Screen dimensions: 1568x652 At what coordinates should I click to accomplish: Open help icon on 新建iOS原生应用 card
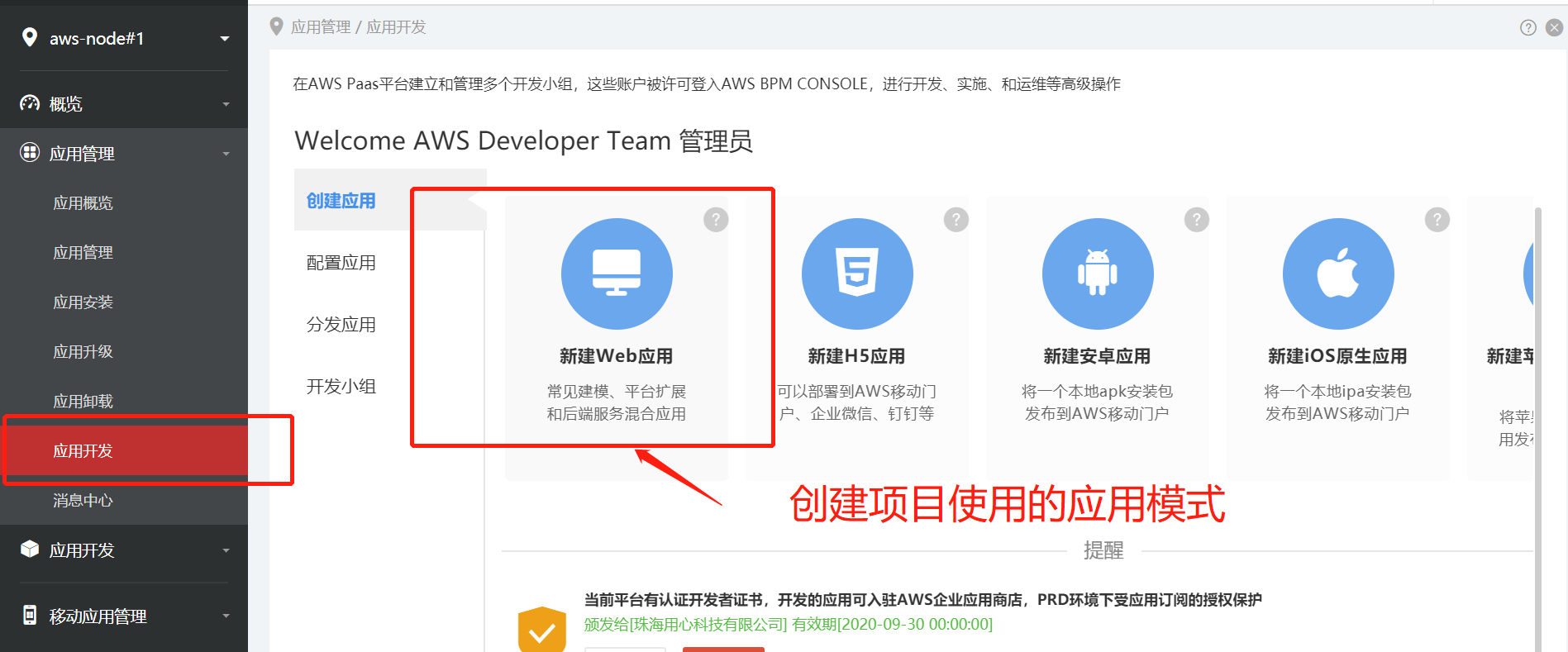(1437, 220)
